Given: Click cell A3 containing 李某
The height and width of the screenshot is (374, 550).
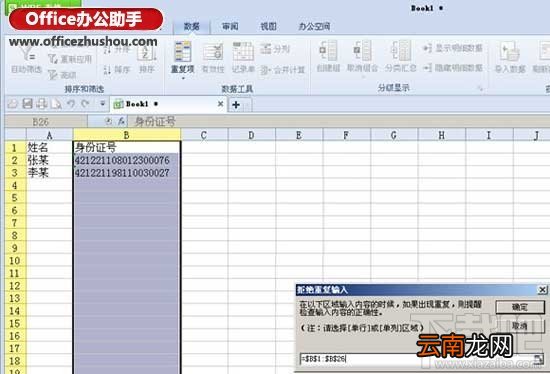Looking at the screenshot, I should pos(49,173).
